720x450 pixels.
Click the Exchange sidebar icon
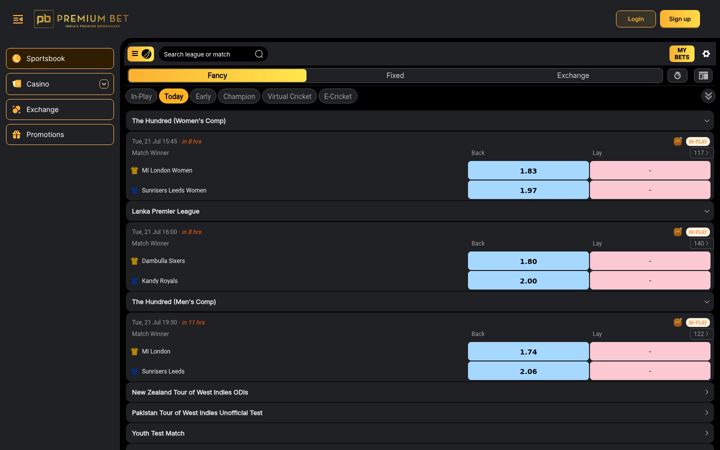pyautogui.click(x=17, y=109)
